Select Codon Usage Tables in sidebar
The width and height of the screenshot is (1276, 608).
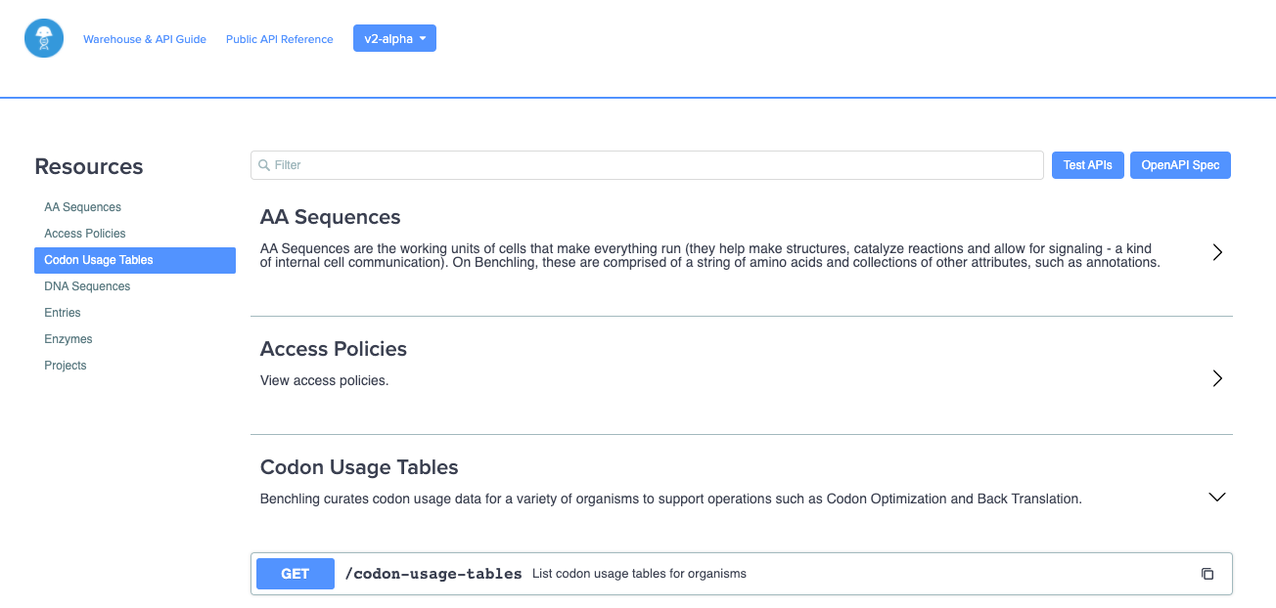pyautogui.click(x=135, y=260)
